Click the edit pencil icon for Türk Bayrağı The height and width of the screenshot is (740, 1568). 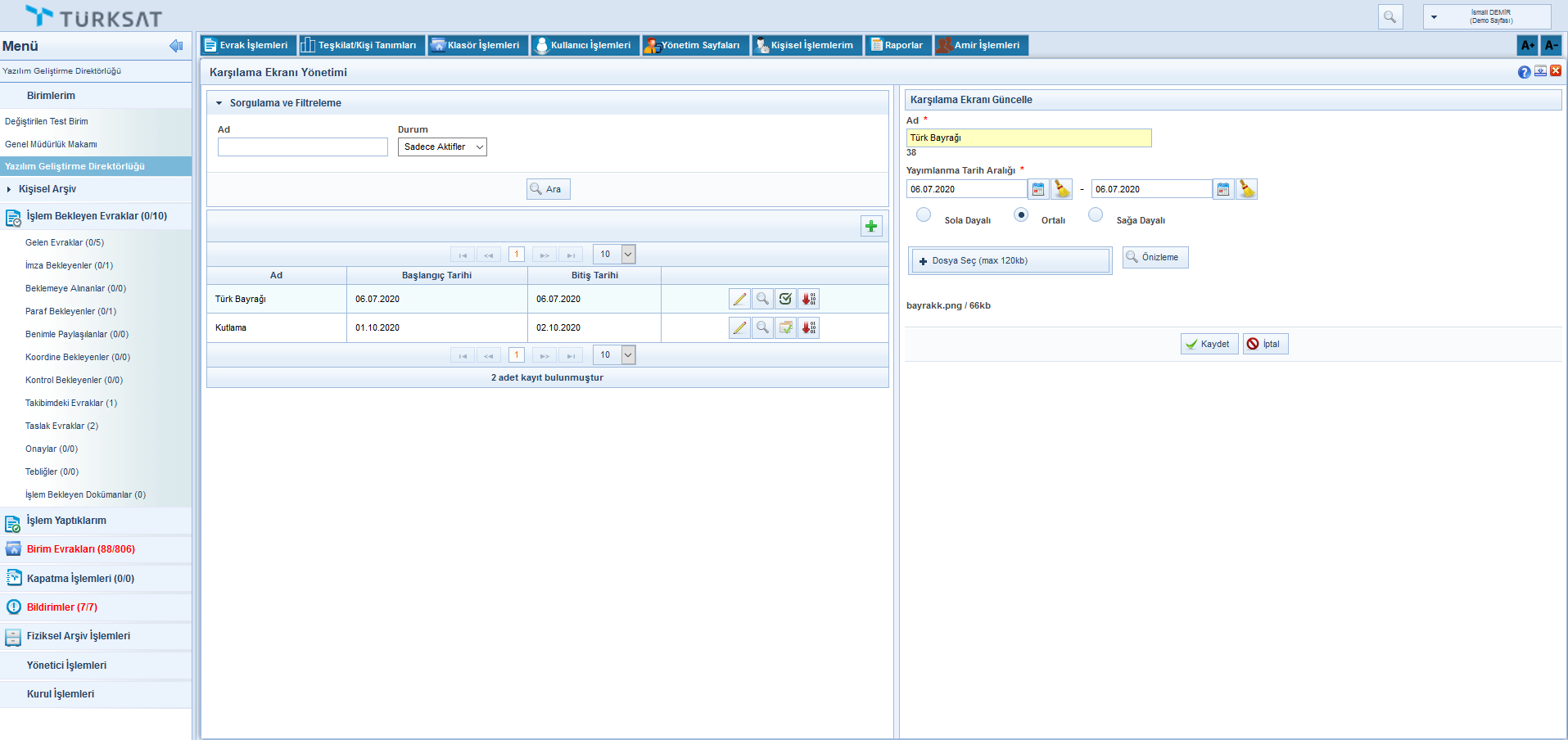tap(739, 299)
